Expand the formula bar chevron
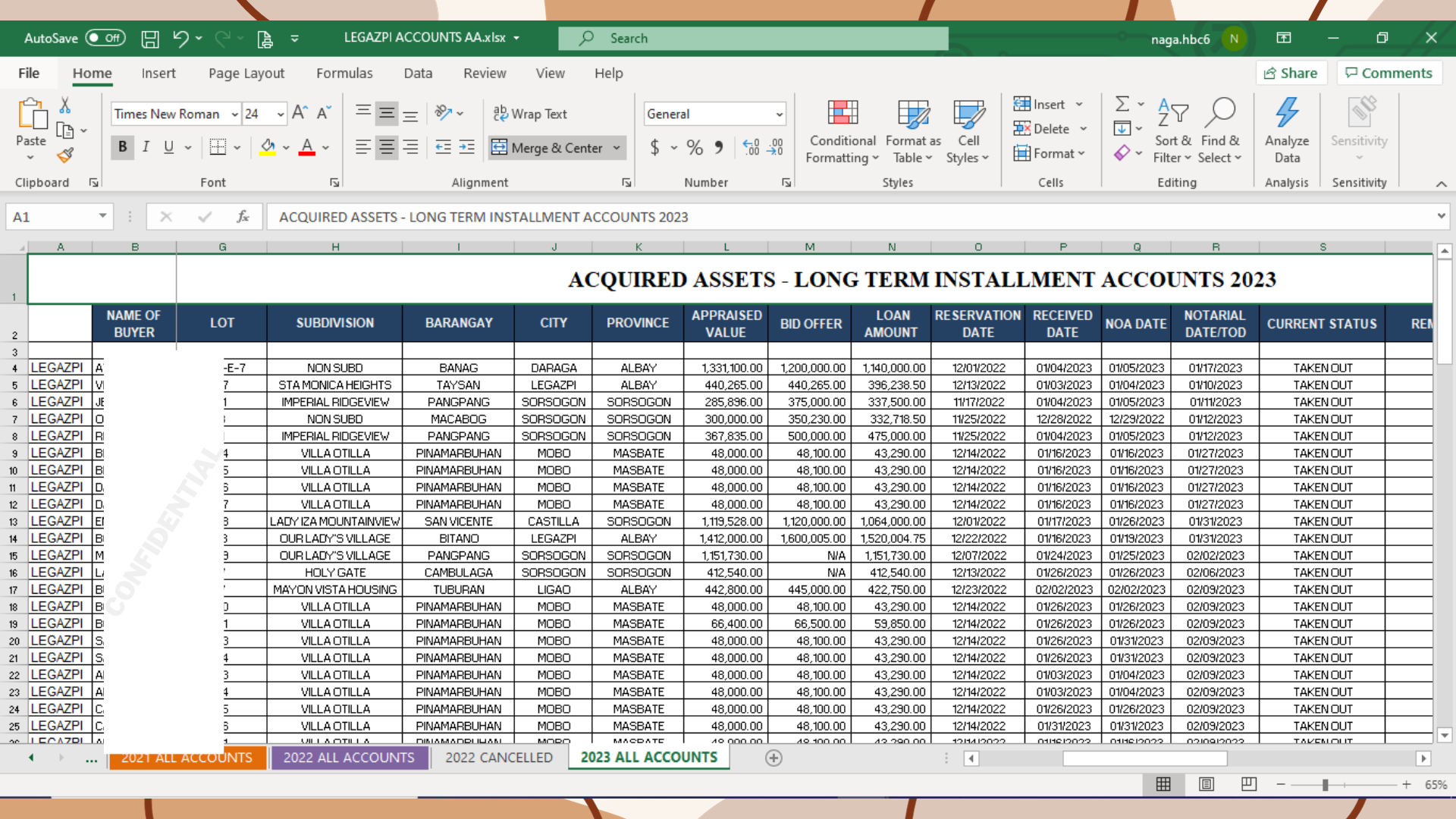This screenshot has height=819, width=1456. 1441,217
